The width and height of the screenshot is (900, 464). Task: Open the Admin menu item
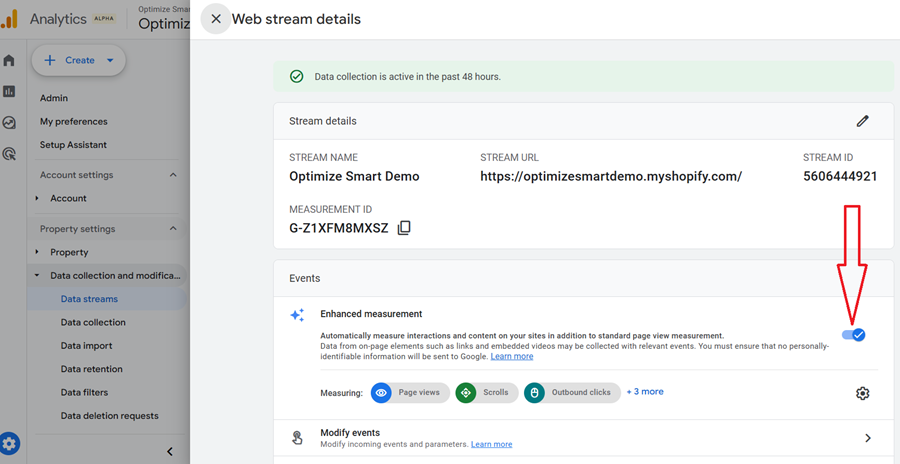pyautogui.click(x=54, y=98)
